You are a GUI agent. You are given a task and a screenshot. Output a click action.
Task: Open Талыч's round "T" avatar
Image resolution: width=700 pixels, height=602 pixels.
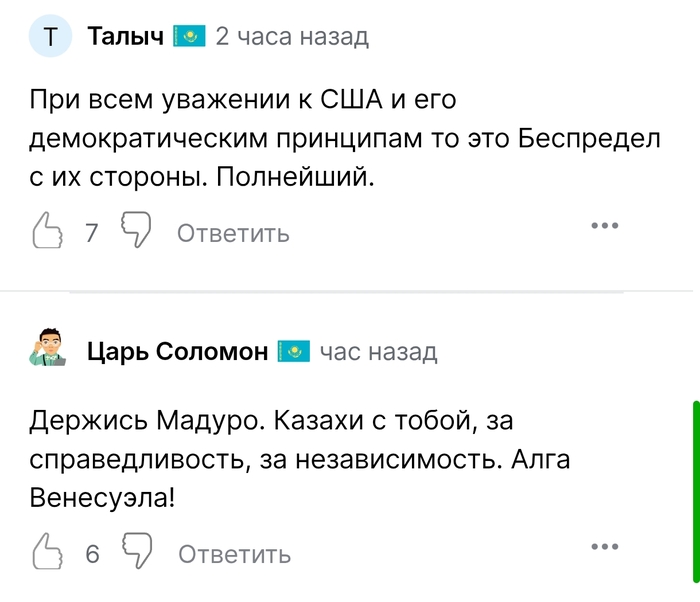click(50, 38)
